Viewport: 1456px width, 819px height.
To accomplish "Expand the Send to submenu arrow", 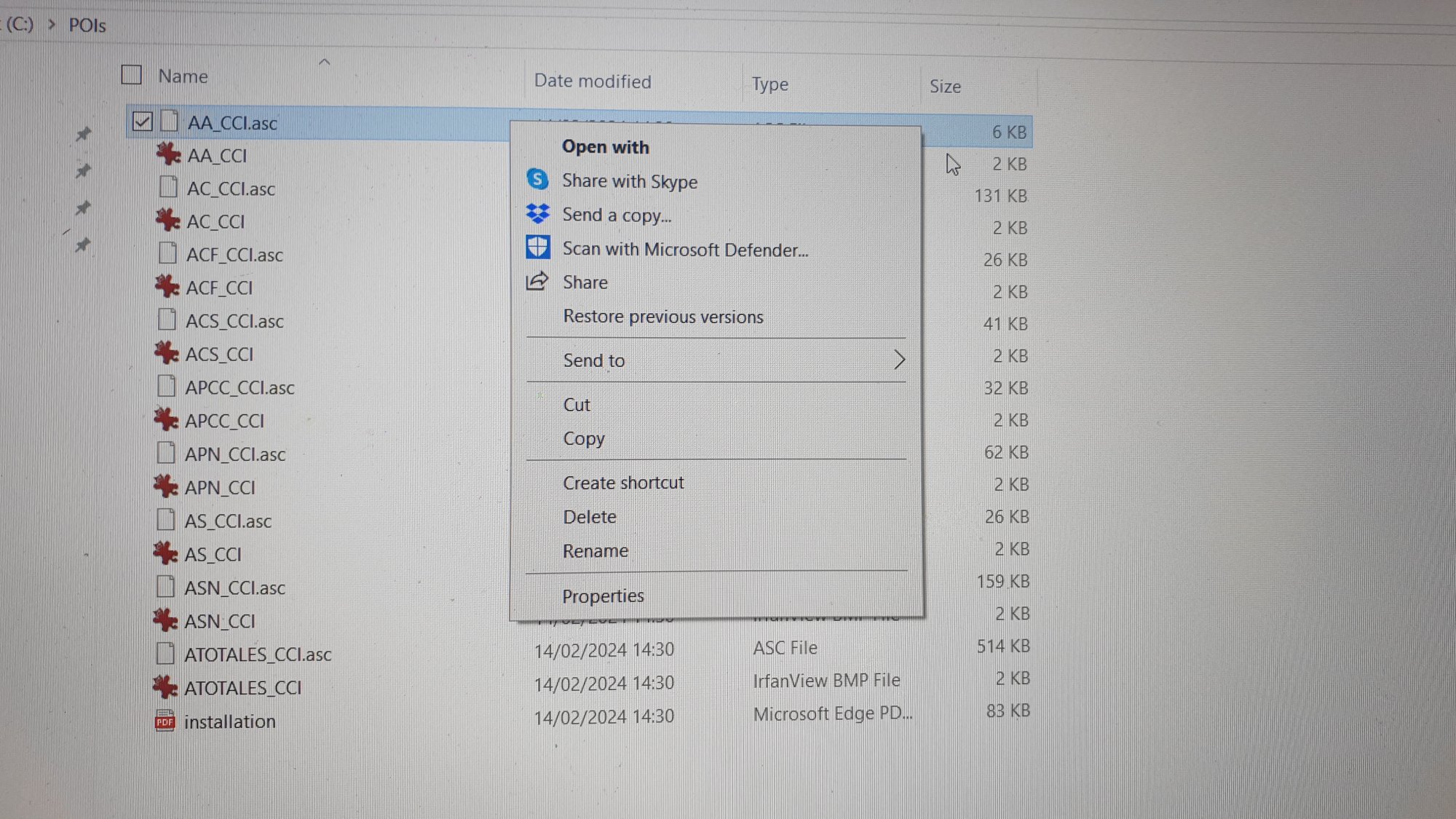I will pos(899,360).
